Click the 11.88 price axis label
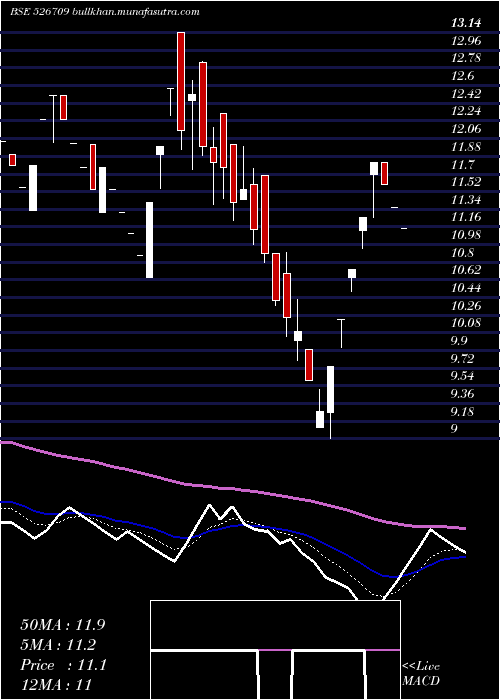Image resolution: width=500 pixels, height=700 pixels. (x=466, y=147)
